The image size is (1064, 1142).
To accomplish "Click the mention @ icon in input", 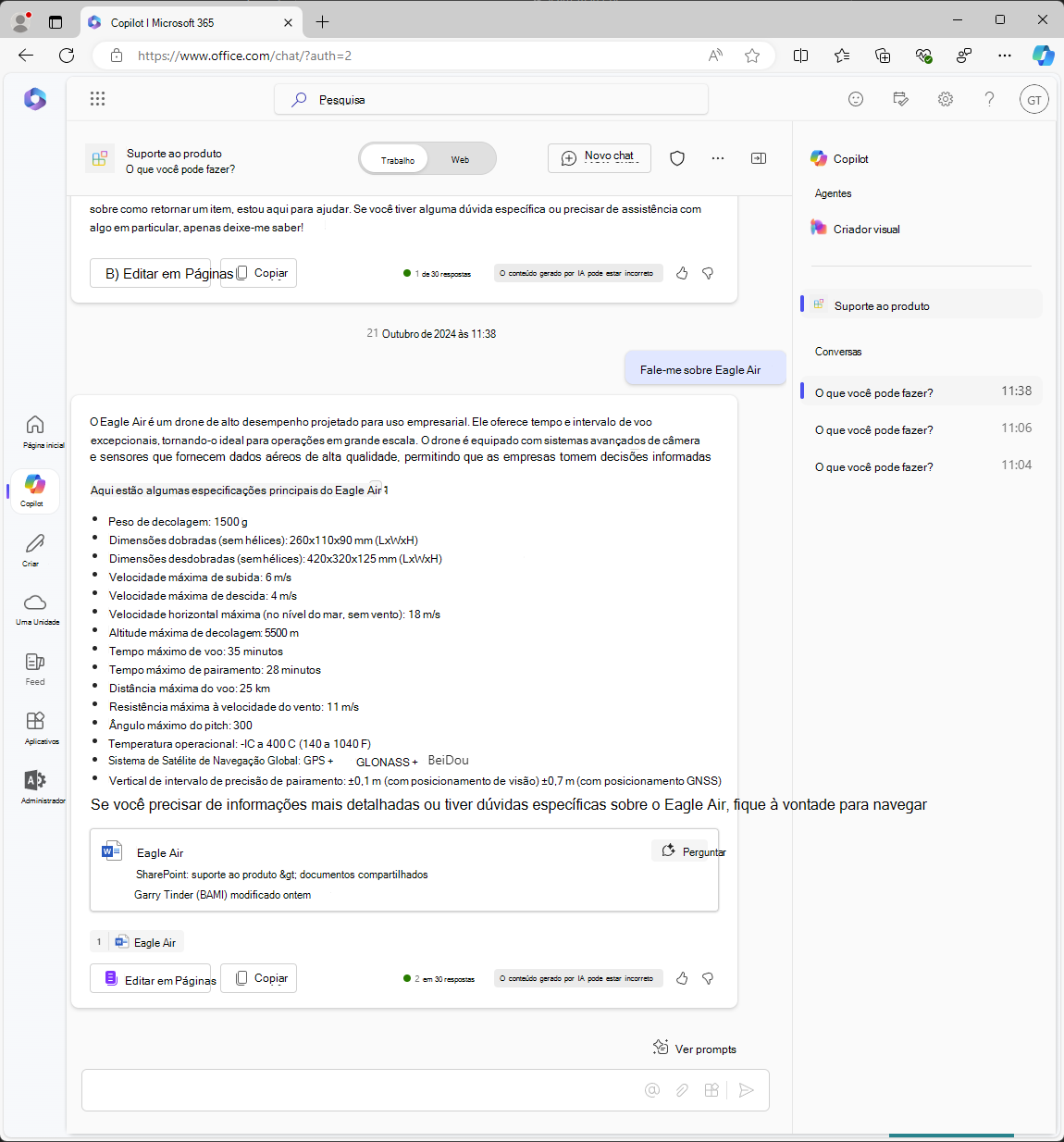I will (x=652, y=1090).
